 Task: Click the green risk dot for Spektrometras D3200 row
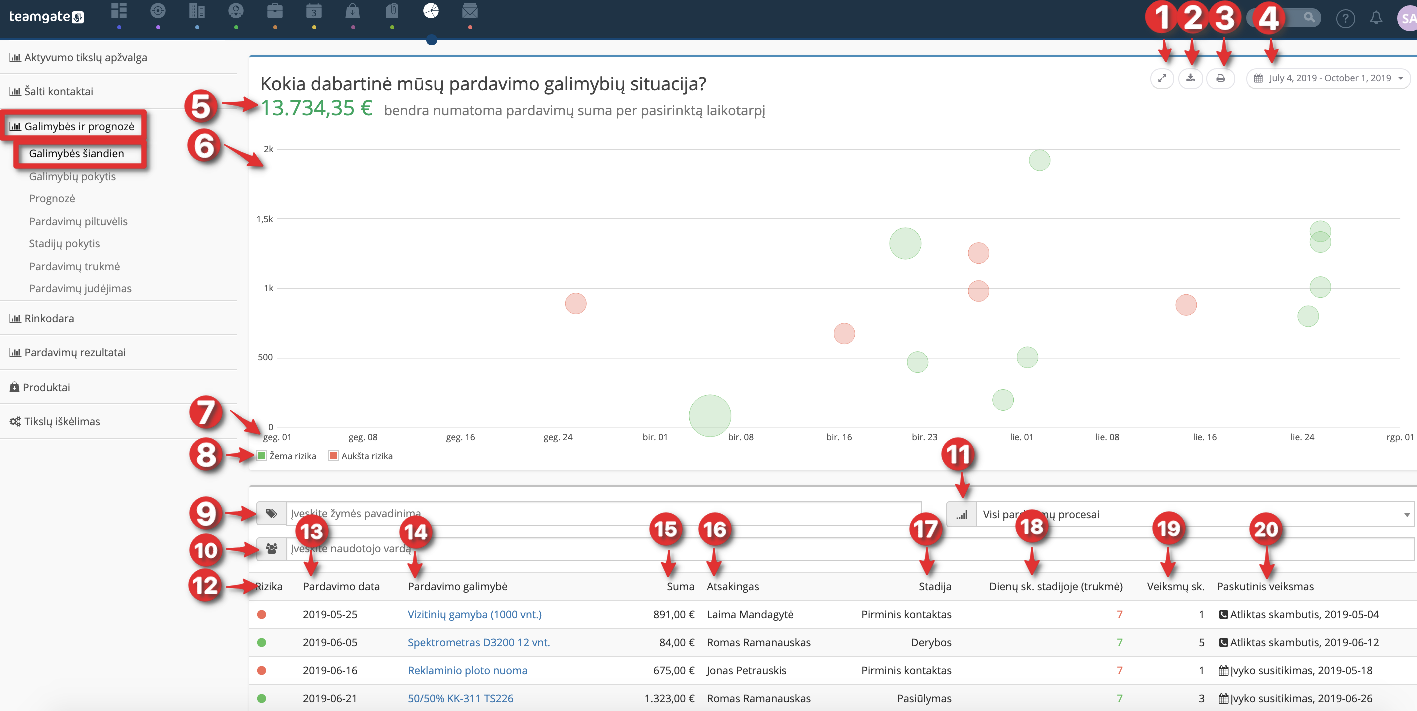click(x=261, y=642)
